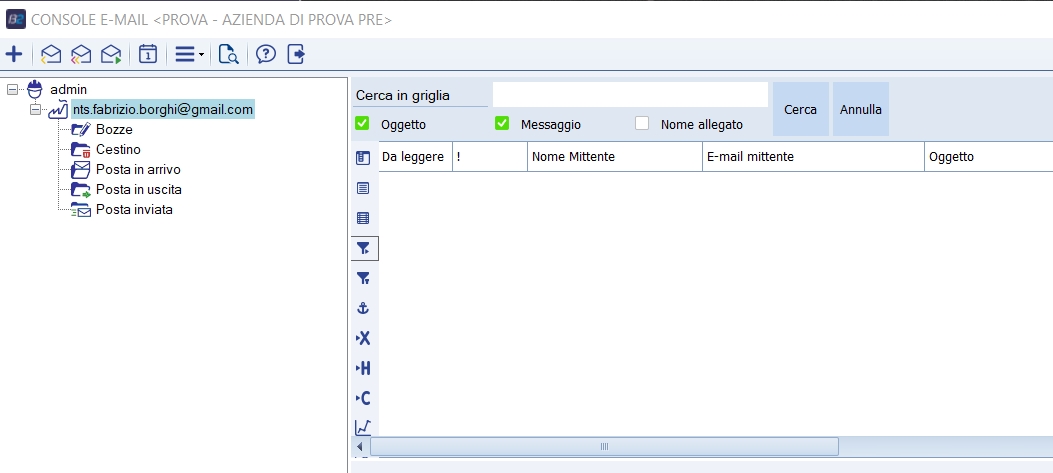Click the C export icon in grid sidebar
Viewport: 1053px width, 473px height.
click(x=363, y=398)
